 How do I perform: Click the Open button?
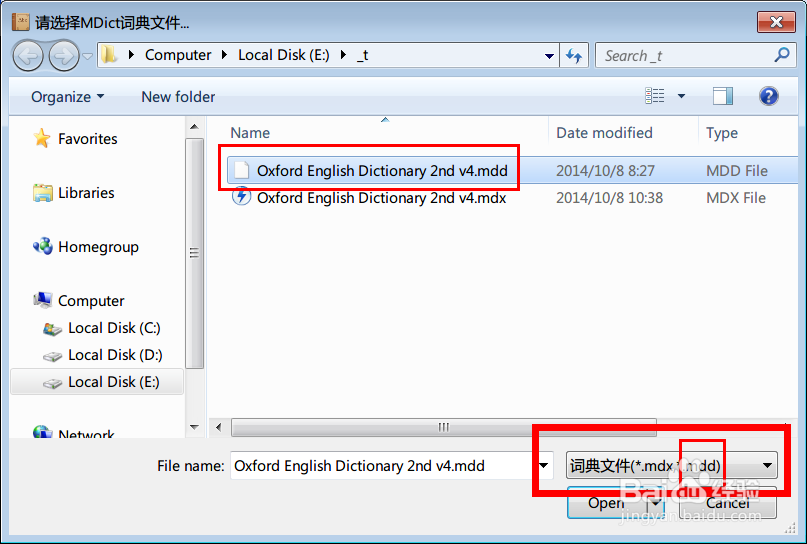tap(606, 503)
